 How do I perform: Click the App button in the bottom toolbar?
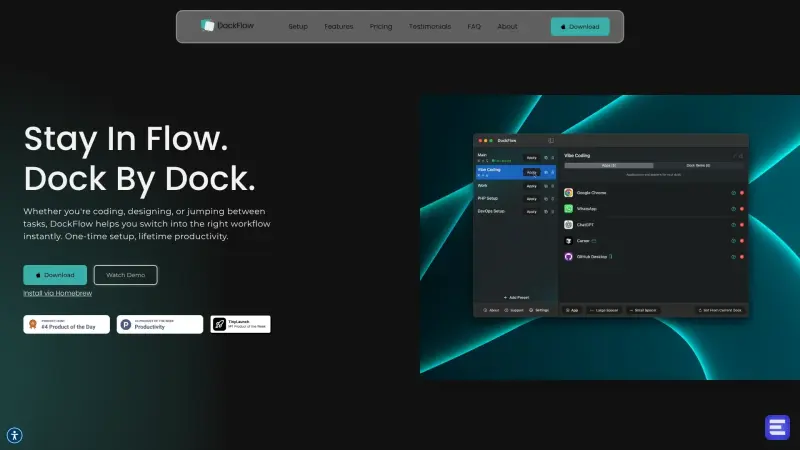click(572, 310)
